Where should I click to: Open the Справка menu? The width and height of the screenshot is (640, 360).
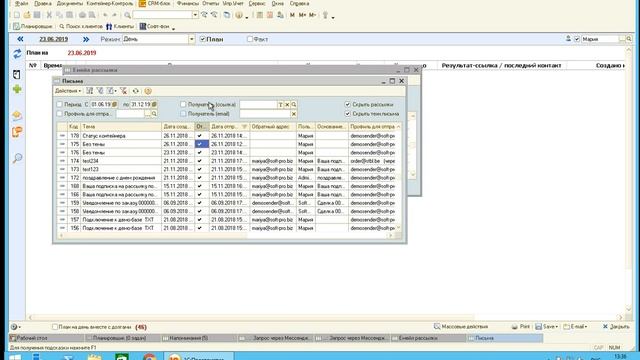299,3
